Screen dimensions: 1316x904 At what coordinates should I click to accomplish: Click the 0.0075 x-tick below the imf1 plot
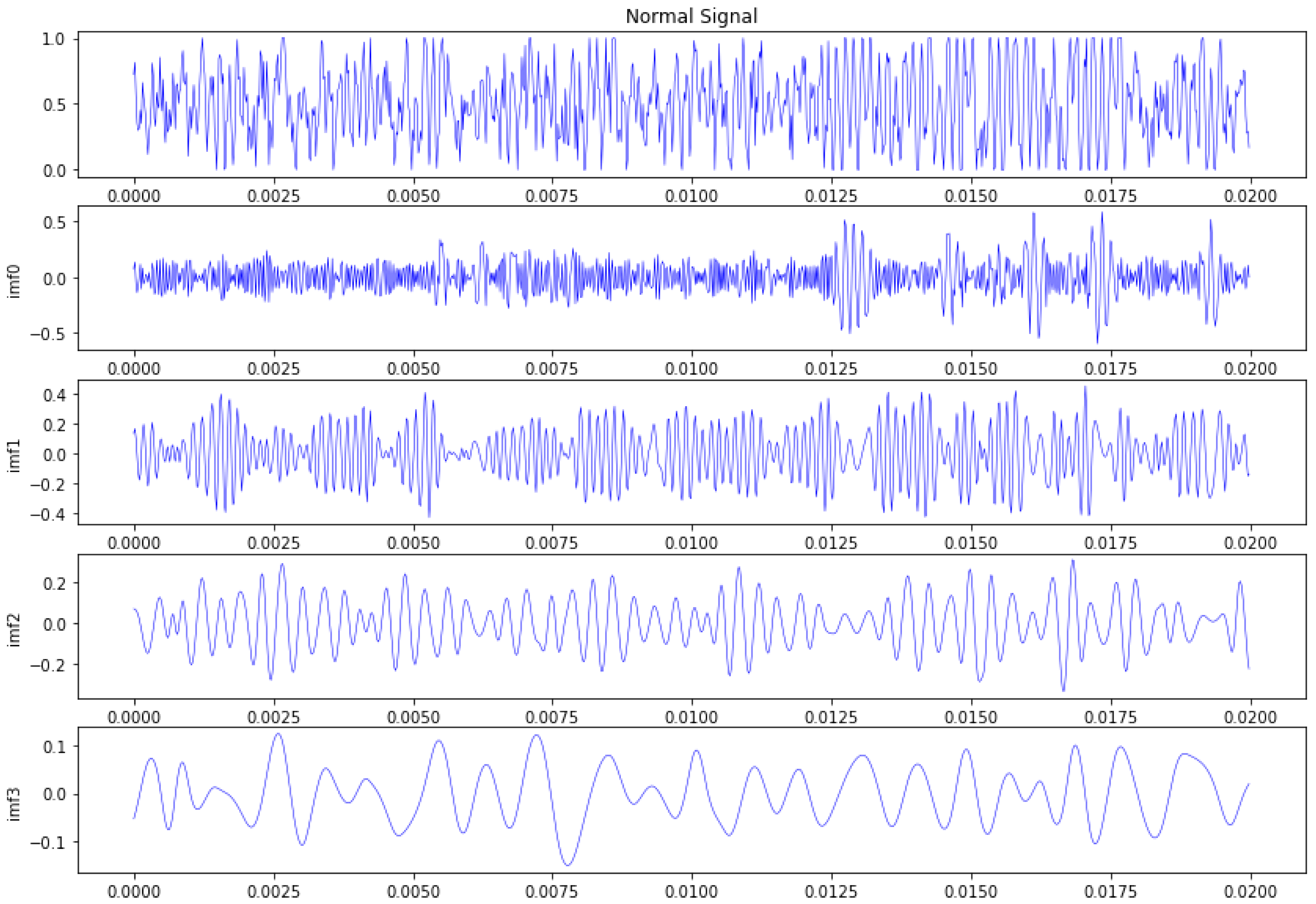552,543
